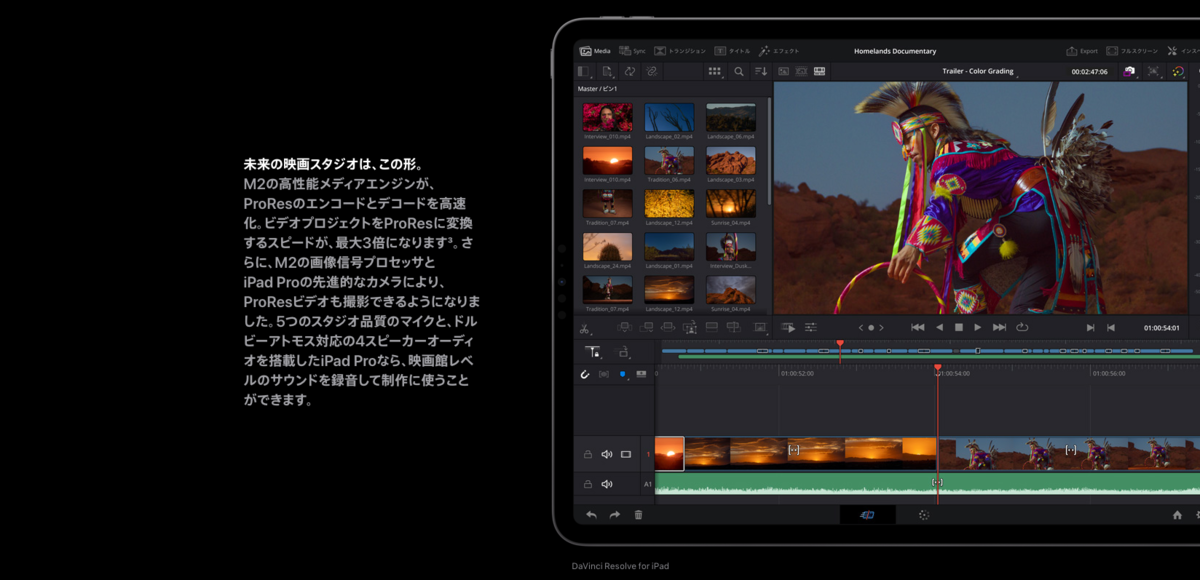Select the Landscape_01.mp4 clip
This screenshot has width=1200, height=580.
point(669,248)
